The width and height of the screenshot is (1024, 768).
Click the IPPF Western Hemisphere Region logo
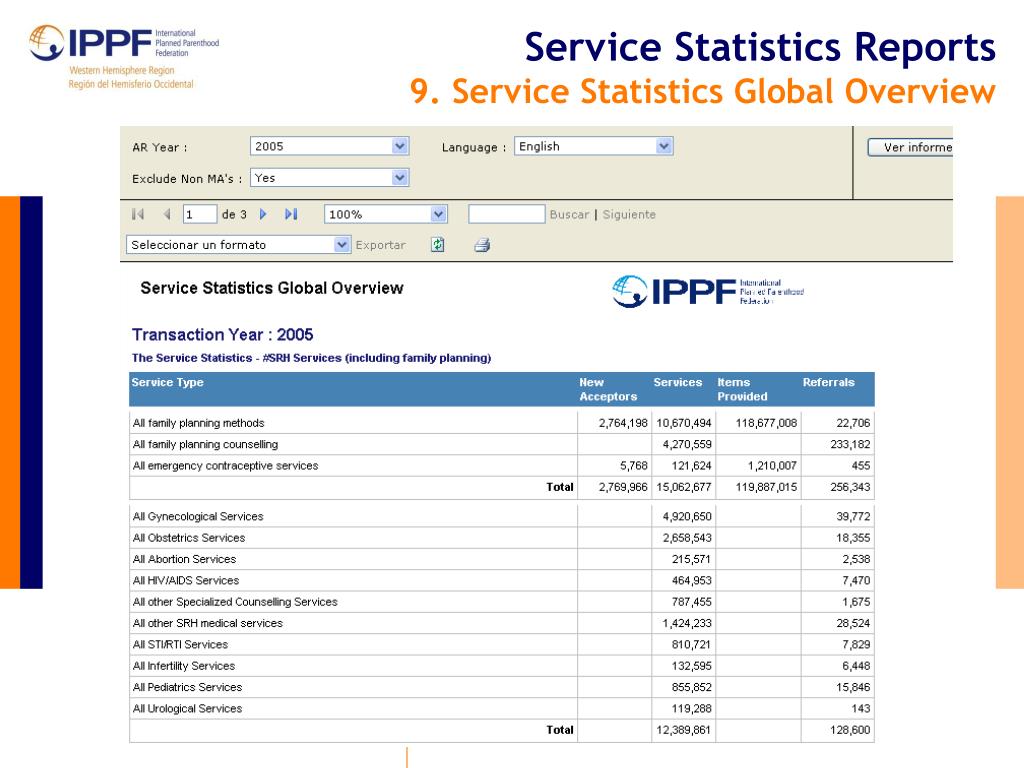[124, 57]
